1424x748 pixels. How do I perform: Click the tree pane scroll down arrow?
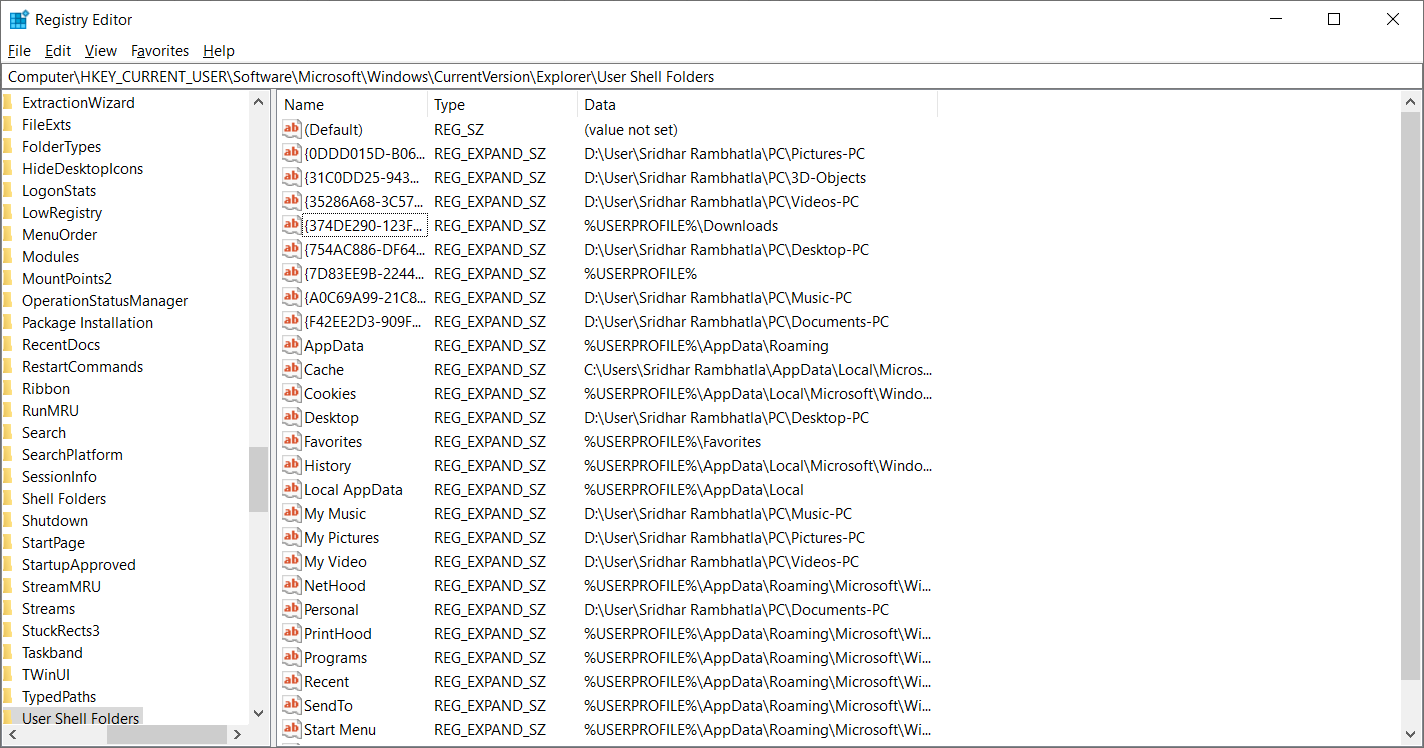click(x=259, y=713)
